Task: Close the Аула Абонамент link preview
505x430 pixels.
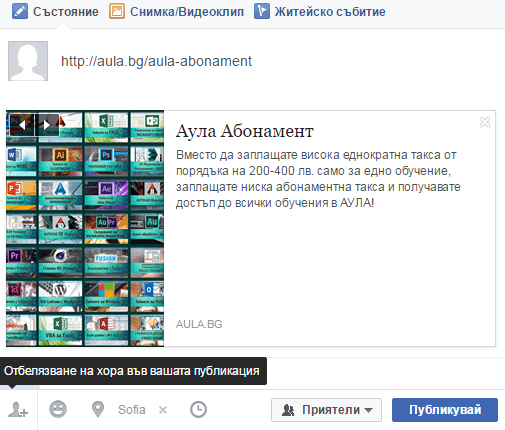Action: (x=485, y=122)
